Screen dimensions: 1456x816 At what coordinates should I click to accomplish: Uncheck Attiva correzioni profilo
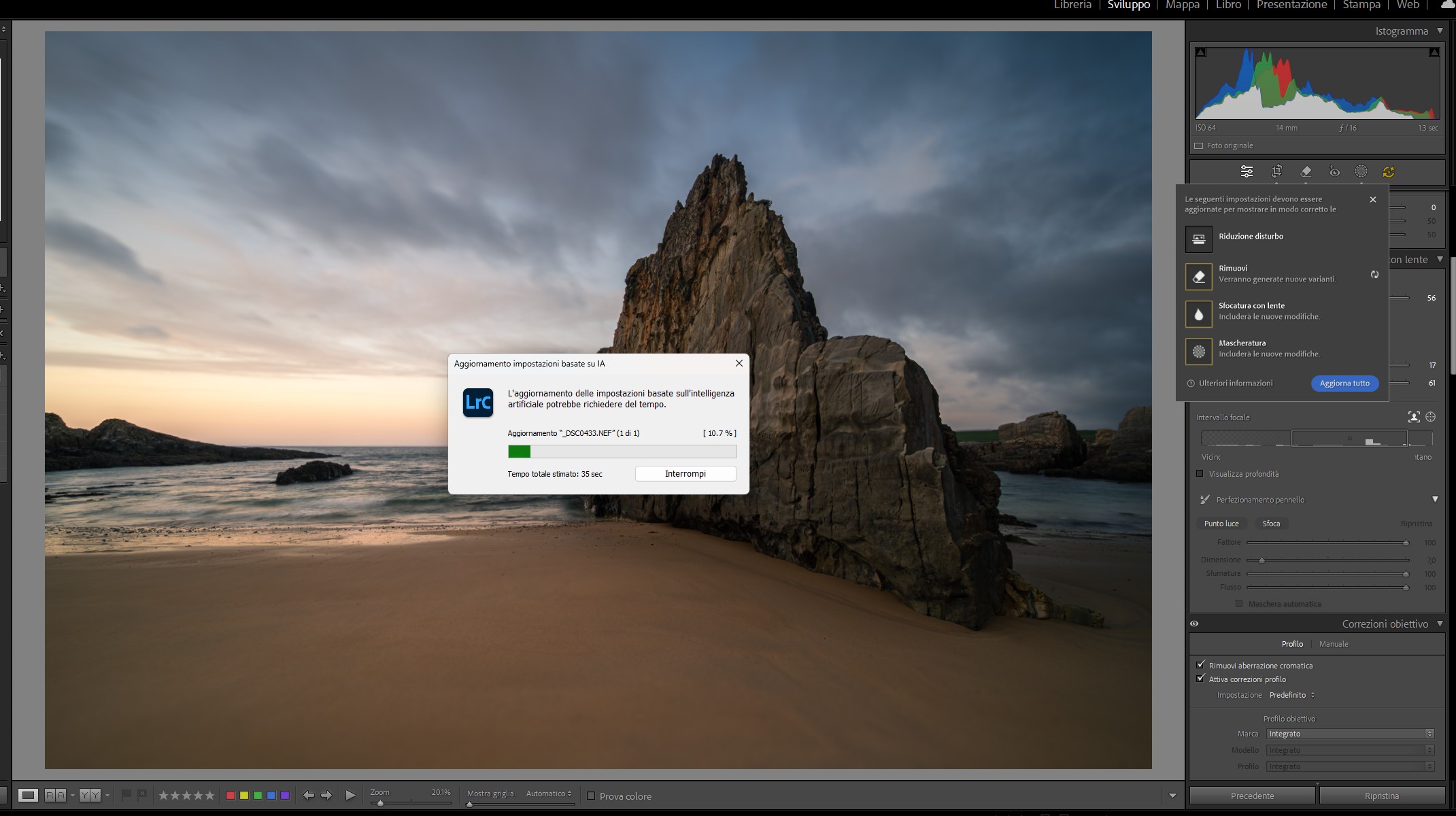click(1200, 679)
